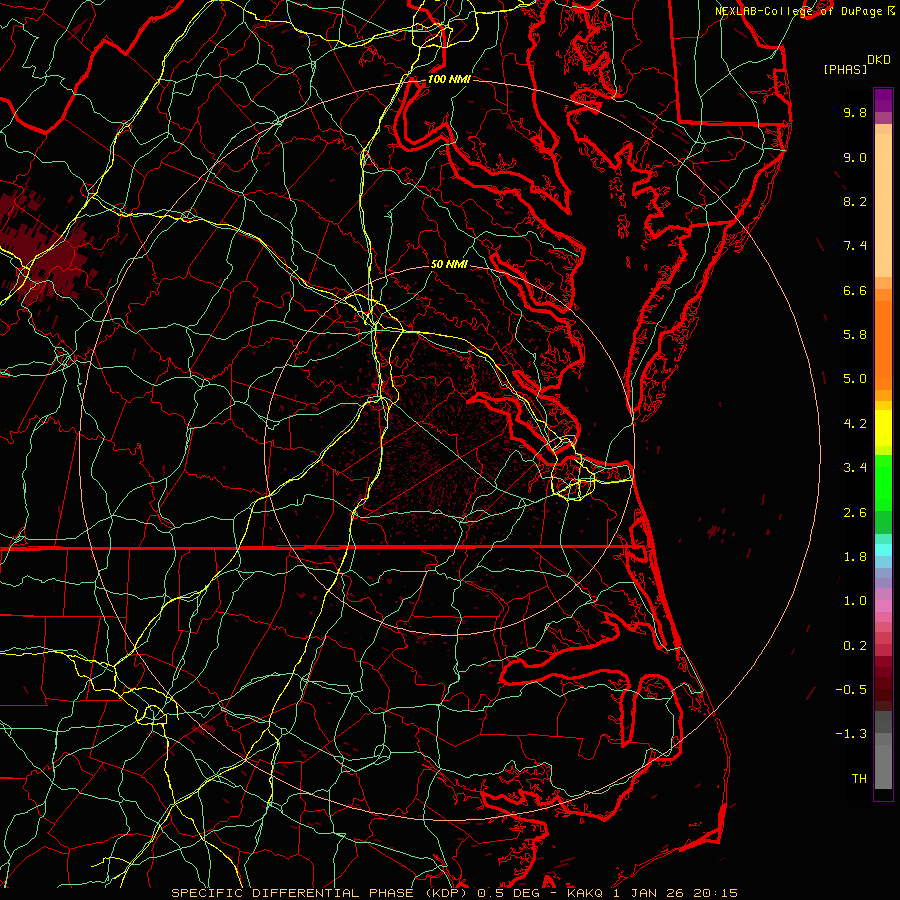Click the TH legend label
This screenshot has height=900, width=900.
(859, 779)
